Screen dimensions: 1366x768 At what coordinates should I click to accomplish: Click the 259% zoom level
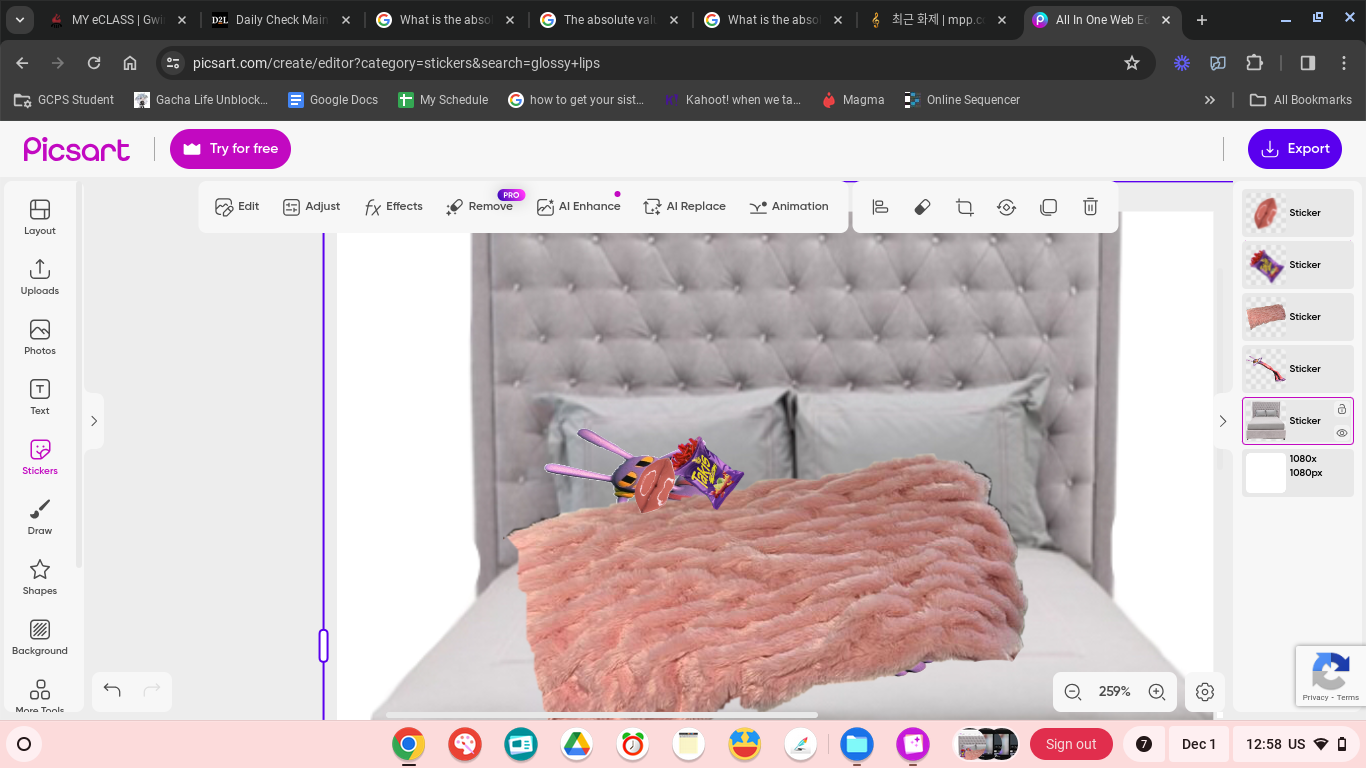[1114, 691]
